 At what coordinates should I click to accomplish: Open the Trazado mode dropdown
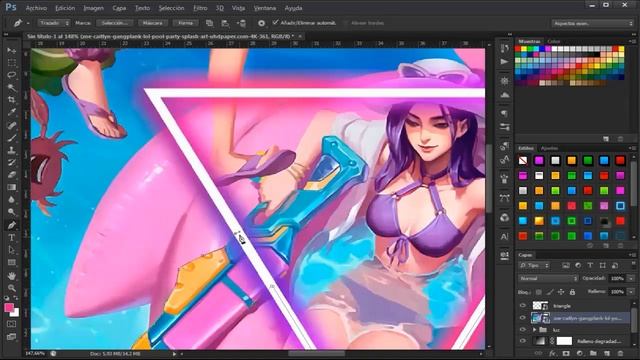click(x=54, y=23)
